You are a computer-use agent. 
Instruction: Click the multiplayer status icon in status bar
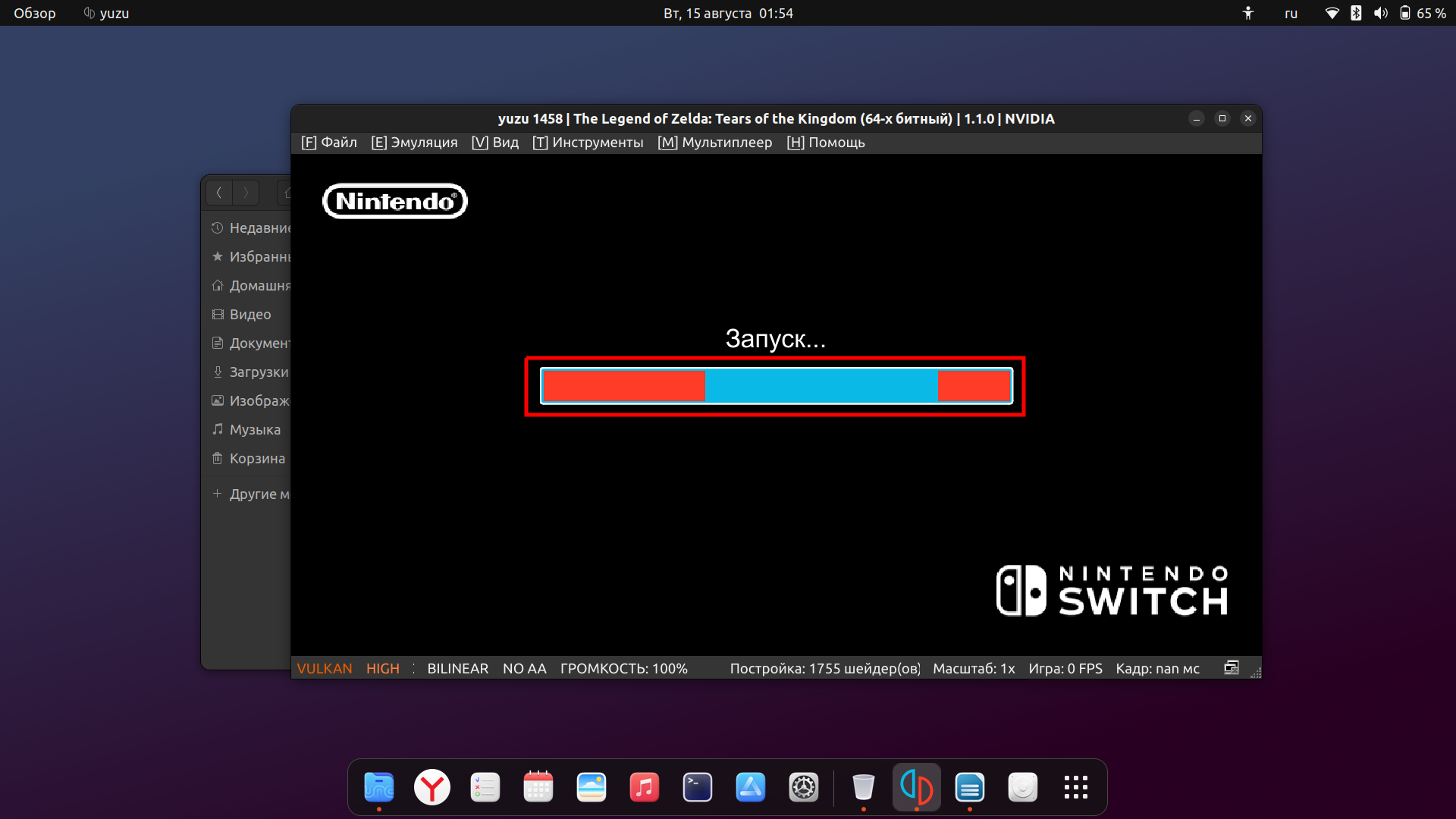coord(1232,668)
